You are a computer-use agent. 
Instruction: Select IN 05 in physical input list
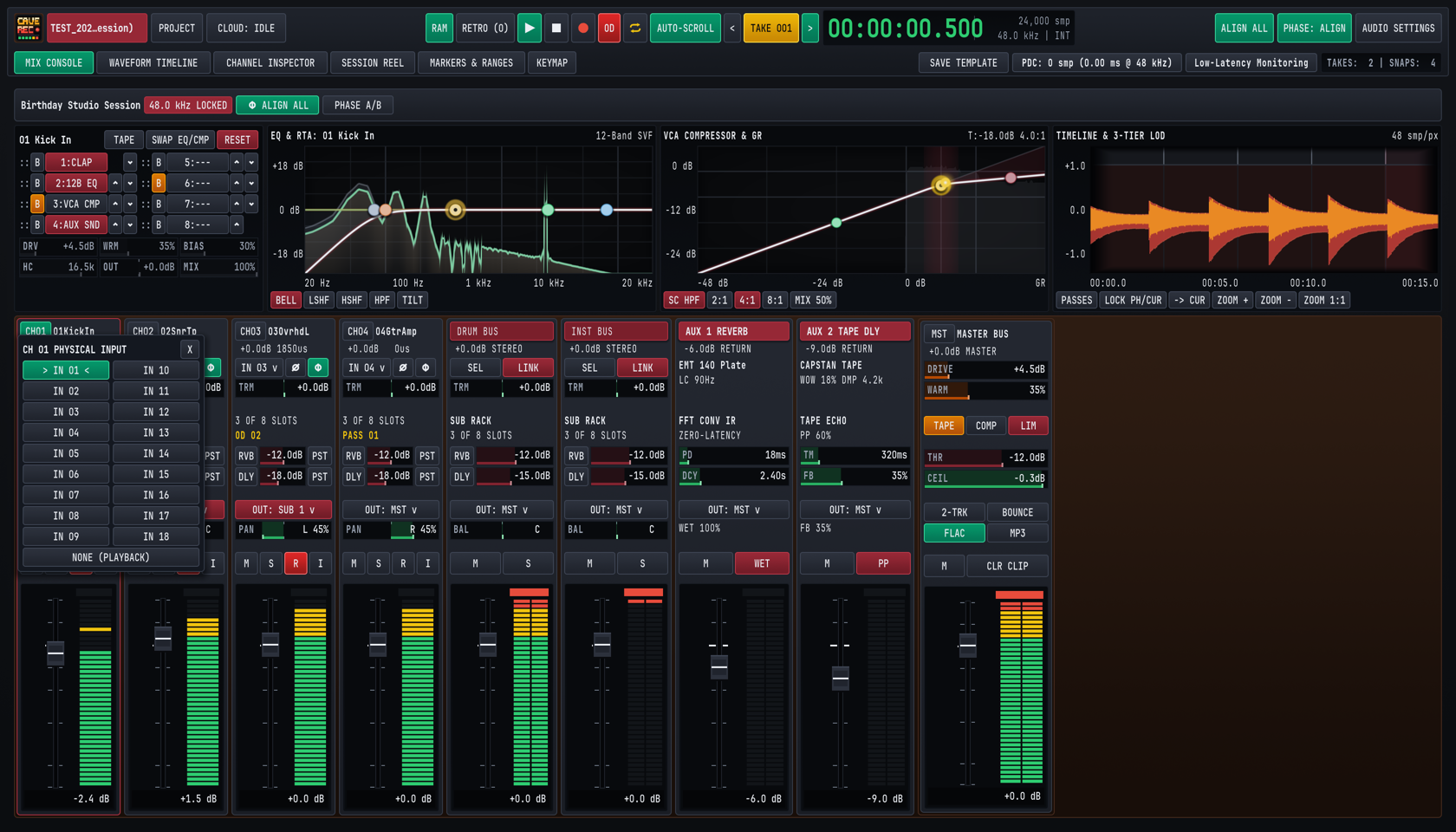click(66, 453)
